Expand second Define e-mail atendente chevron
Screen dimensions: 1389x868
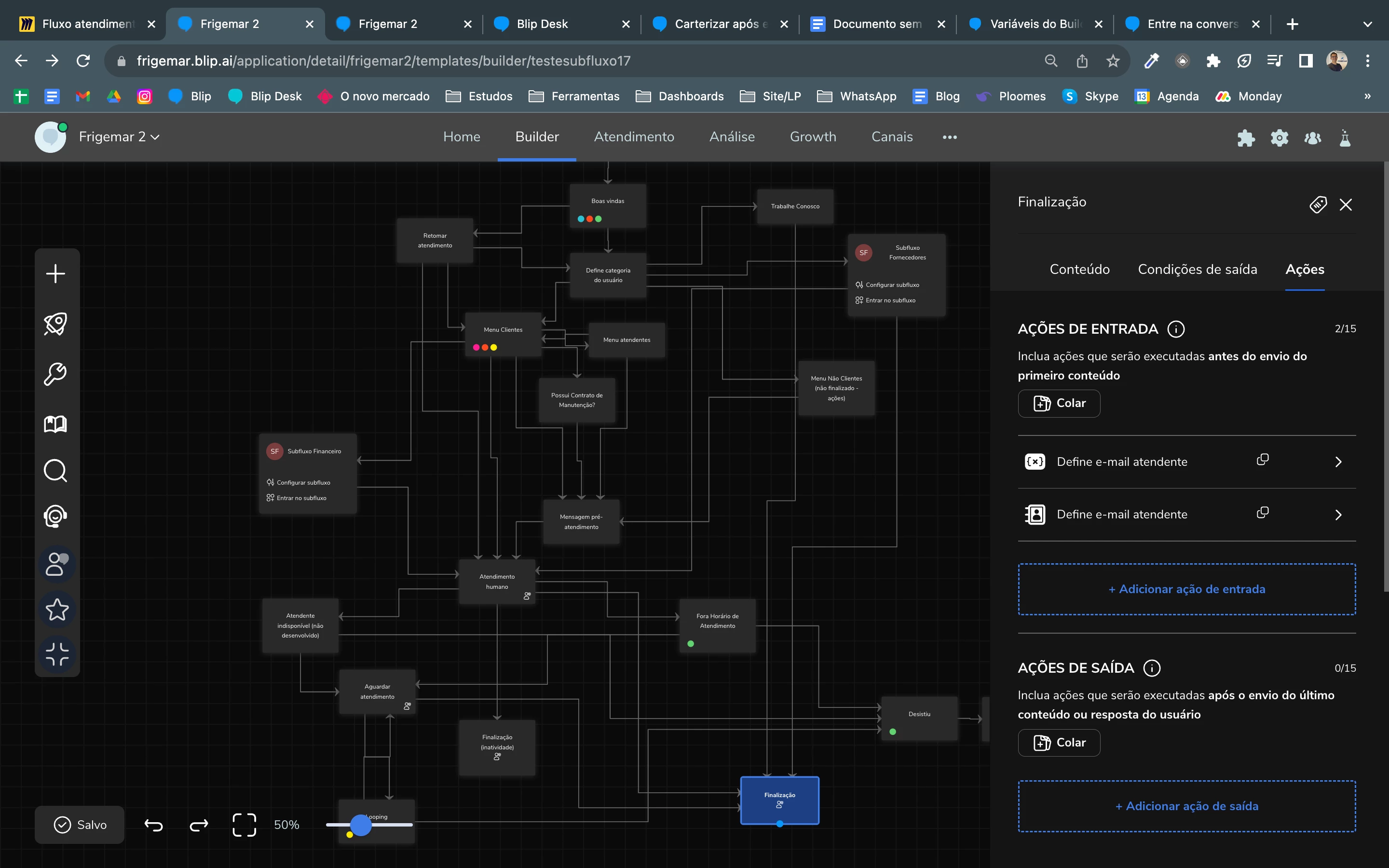pyautogui.click(x=1338, y=515)
